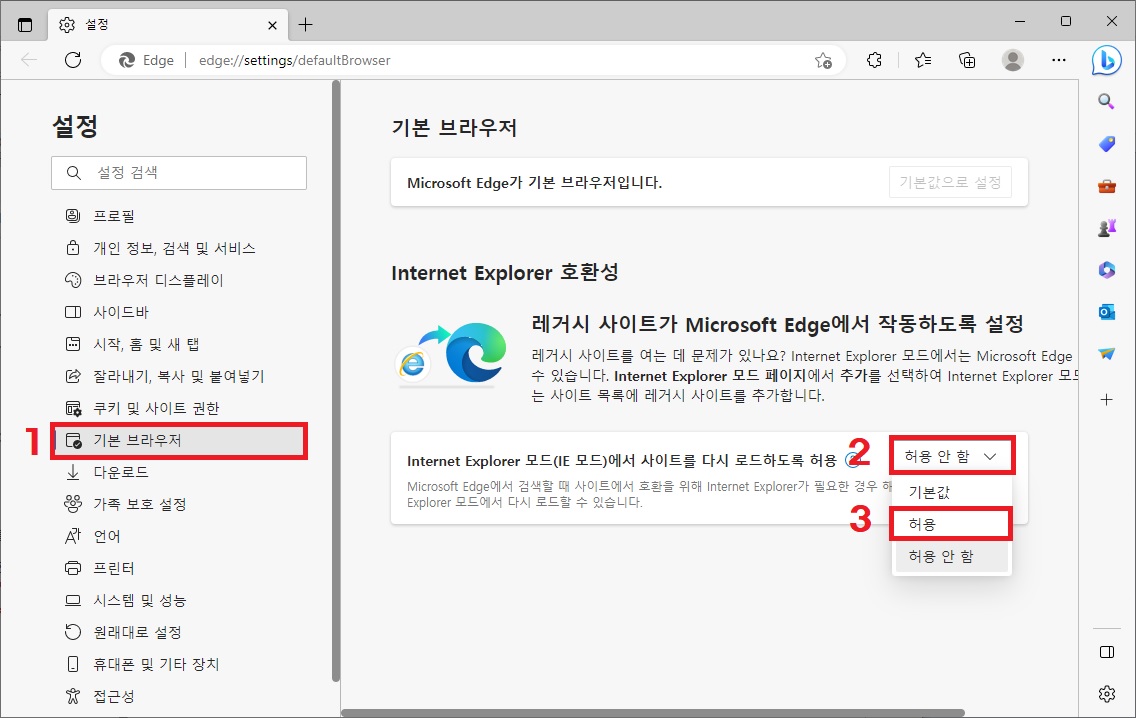The image size is (1136, 718).
Task: Add a sidebar app with plus icon
Action: (1106, 399)
